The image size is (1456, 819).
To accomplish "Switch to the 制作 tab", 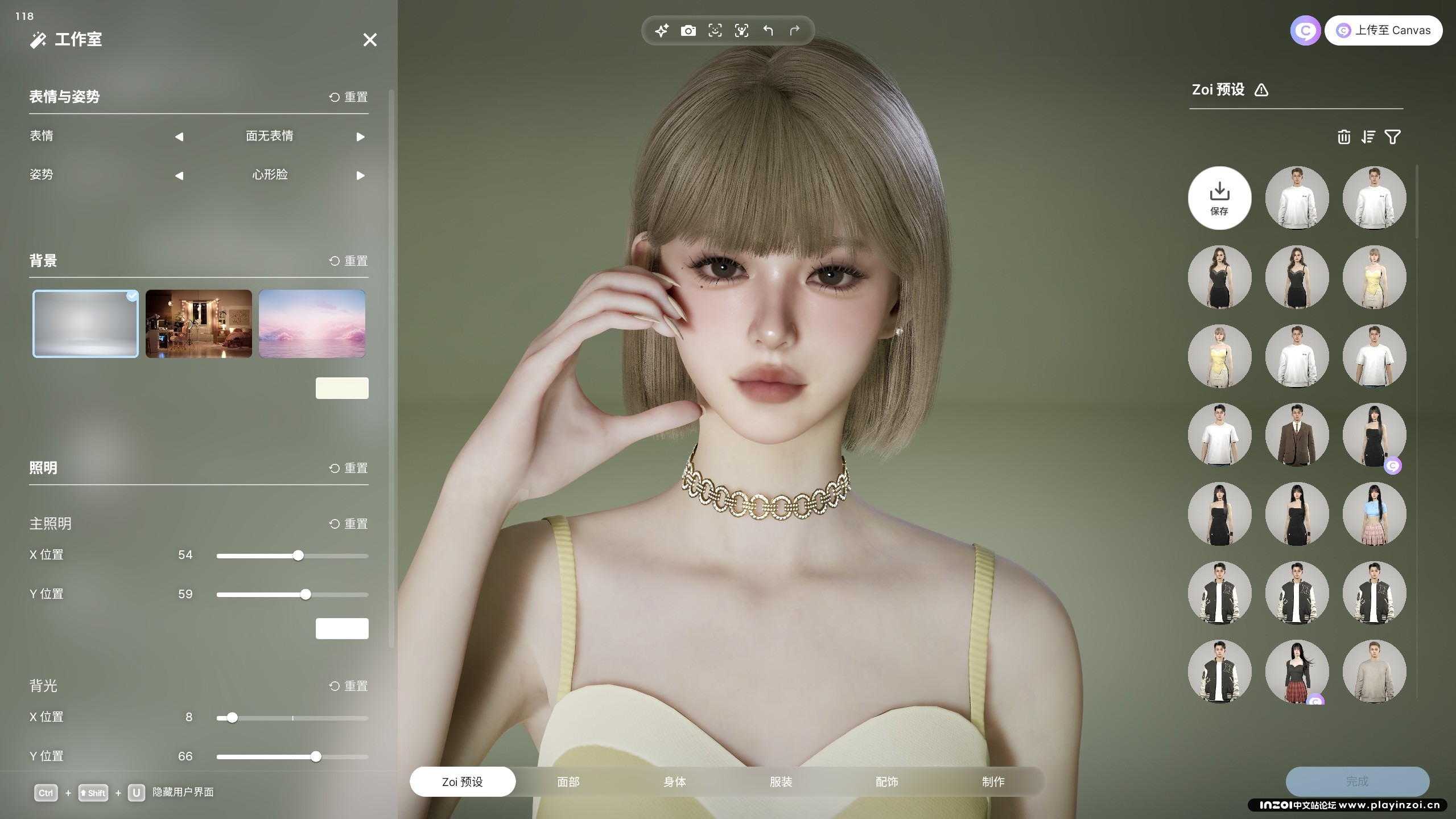I will (x=993, y=782).
